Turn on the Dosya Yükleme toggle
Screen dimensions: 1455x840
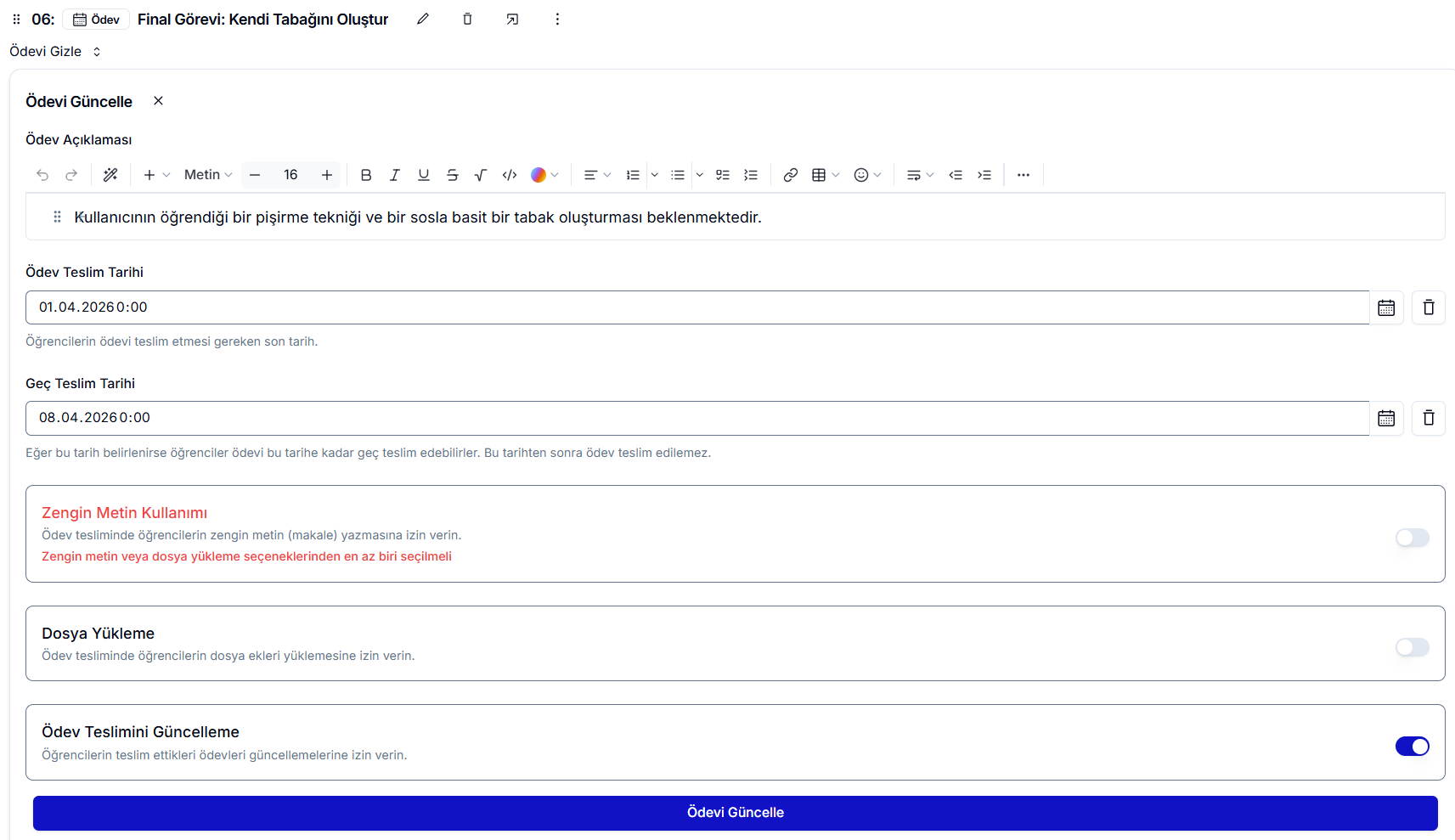[x=1412, y=647]
